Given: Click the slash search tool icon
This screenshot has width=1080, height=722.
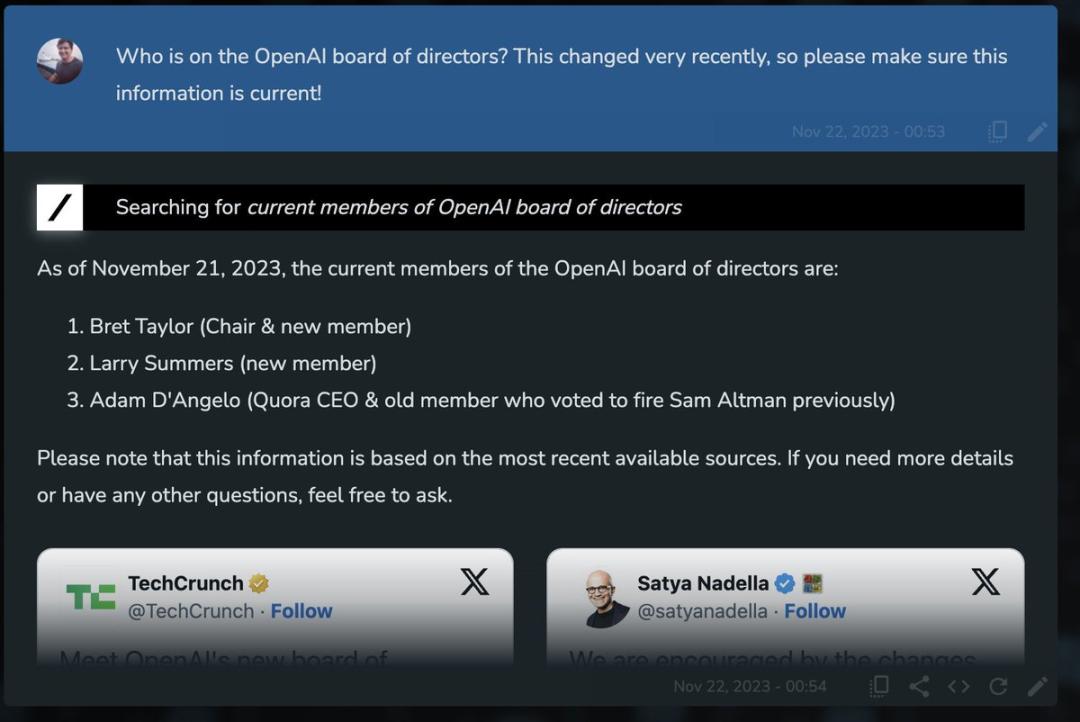Looking at the screenshot, I should pyautogui.click(x=60, y=207).
